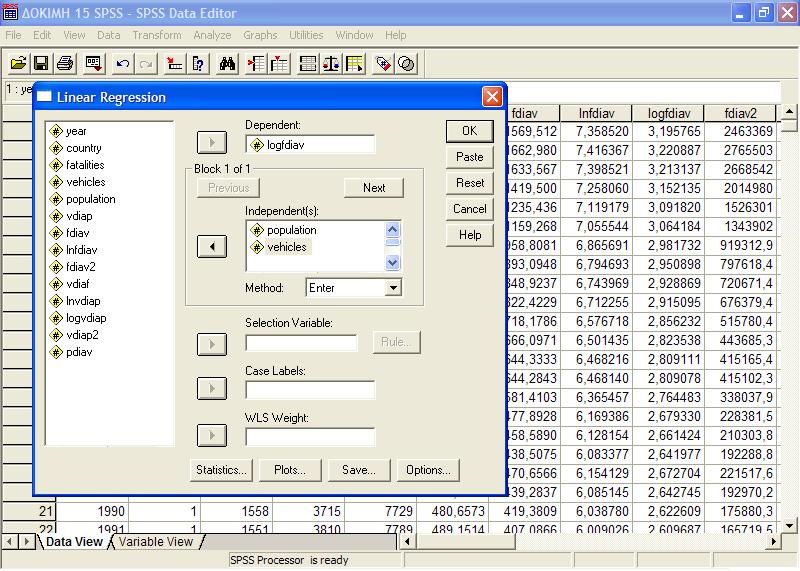Viewport: 800px width, 571px height.
Task: Click the fdiav2 column header
Action: click(740, 113)
